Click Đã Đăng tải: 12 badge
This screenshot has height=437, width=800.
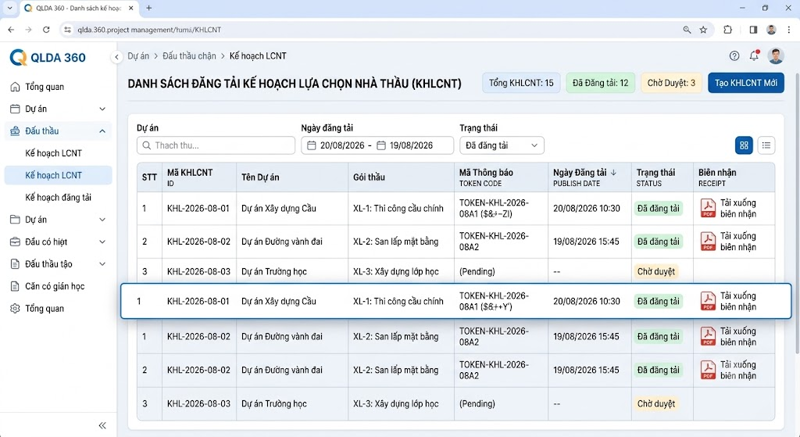[x=601, y=83]
